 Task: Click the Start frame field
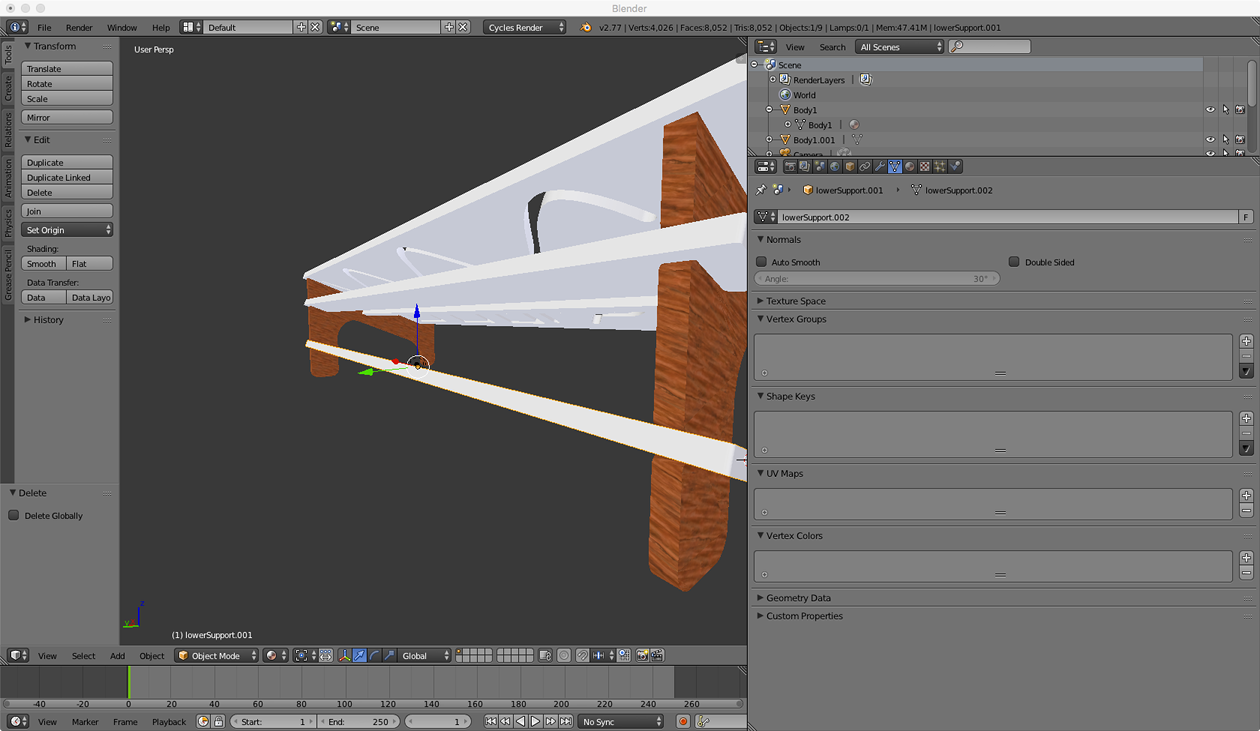[272, 721]
